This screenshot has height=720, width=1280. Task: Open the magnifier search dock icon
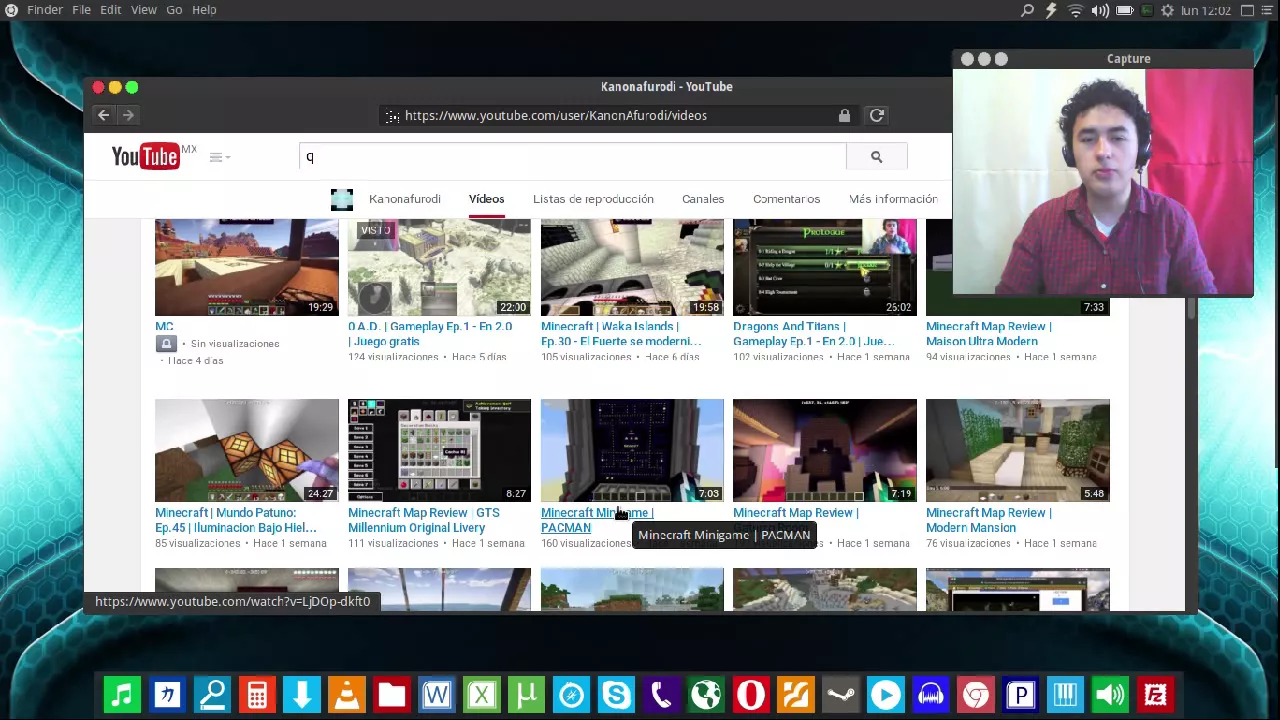click(212, 694)
